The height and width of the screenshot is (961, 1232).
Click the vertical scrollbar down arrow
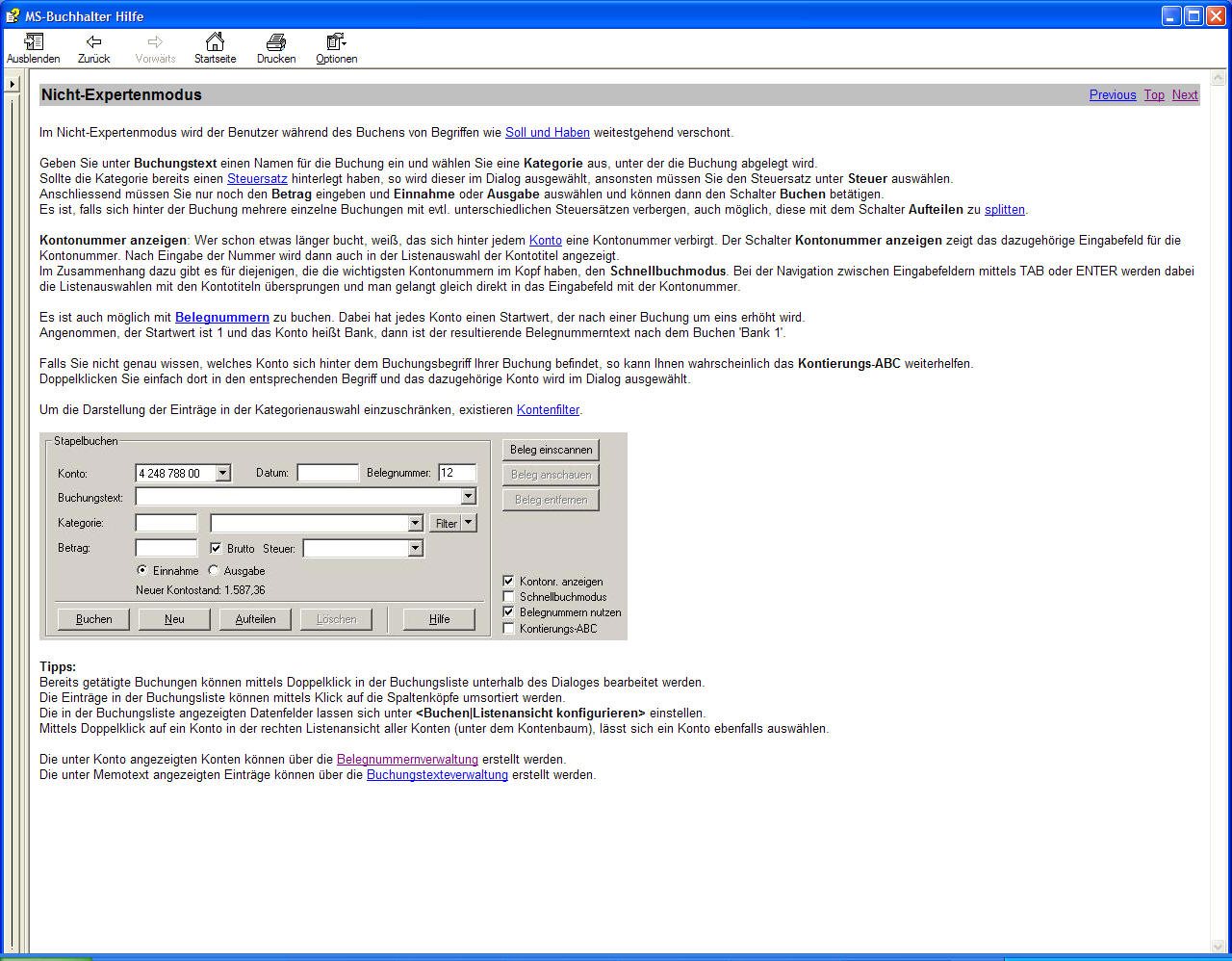(1218, 946)
